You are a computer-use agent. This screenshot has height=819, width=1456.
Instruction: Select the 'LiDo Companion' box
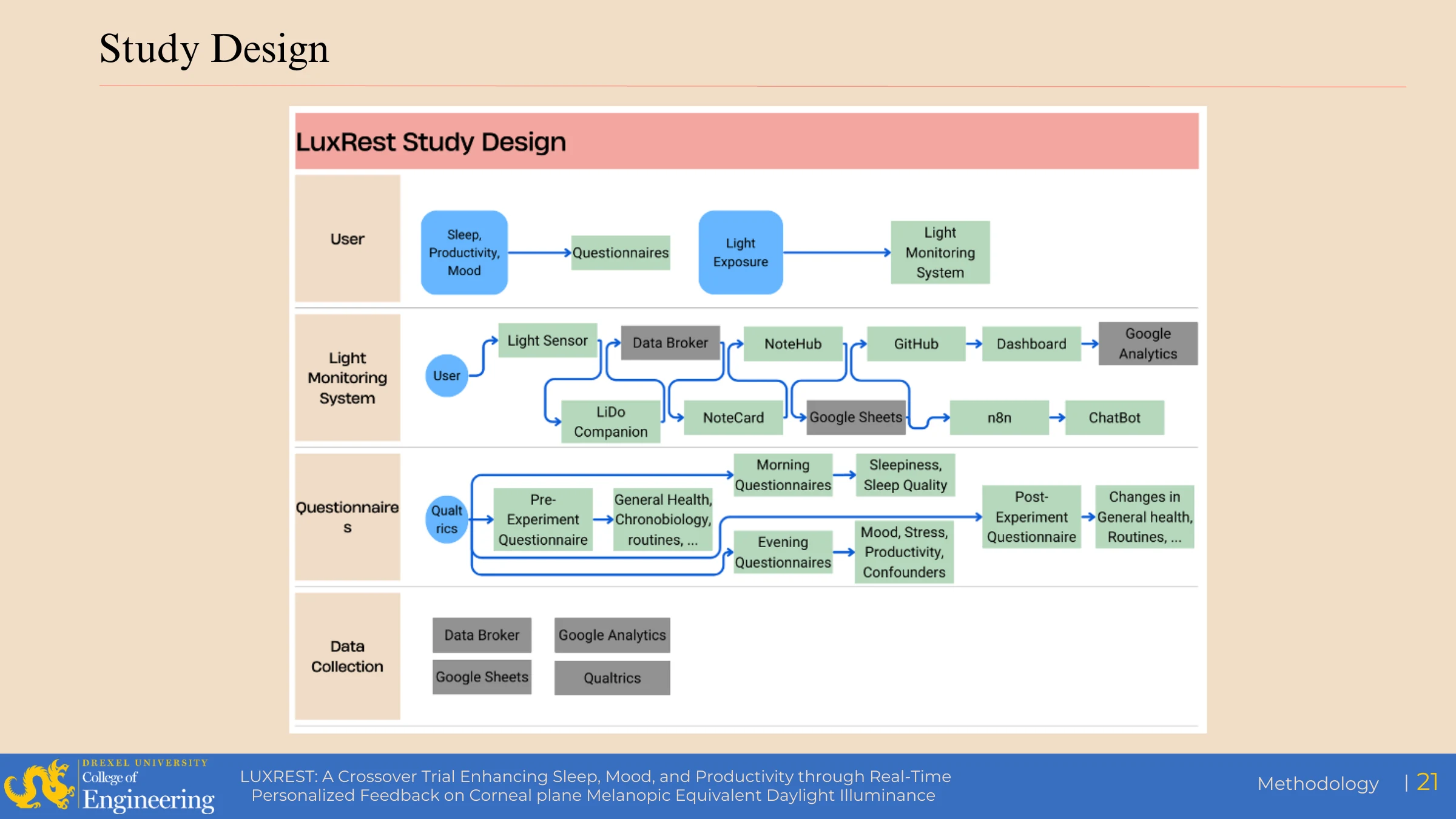click(611, 422)
